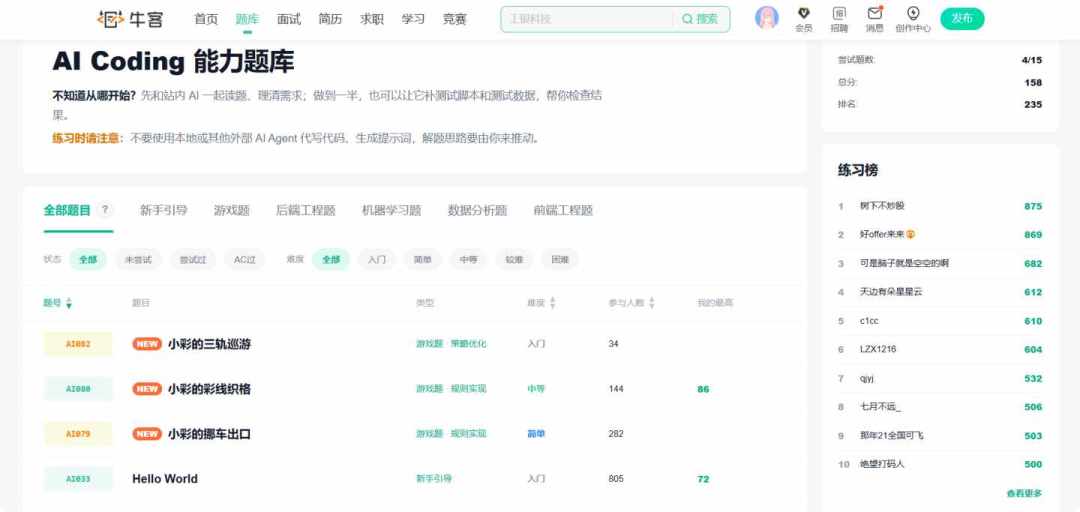
Task: Open problem Hello World
Action: point(165,479)
